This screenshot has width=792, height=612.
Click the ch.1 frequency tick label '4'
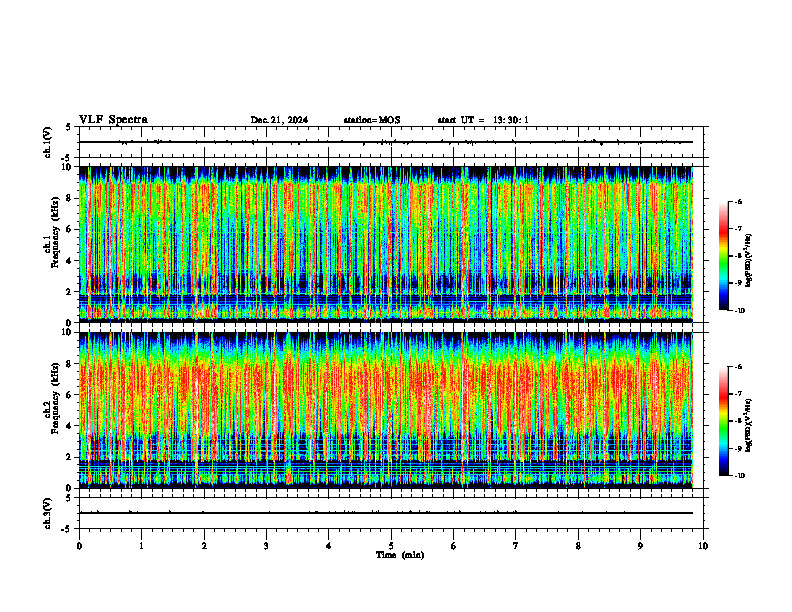click(x=70, y=261)
